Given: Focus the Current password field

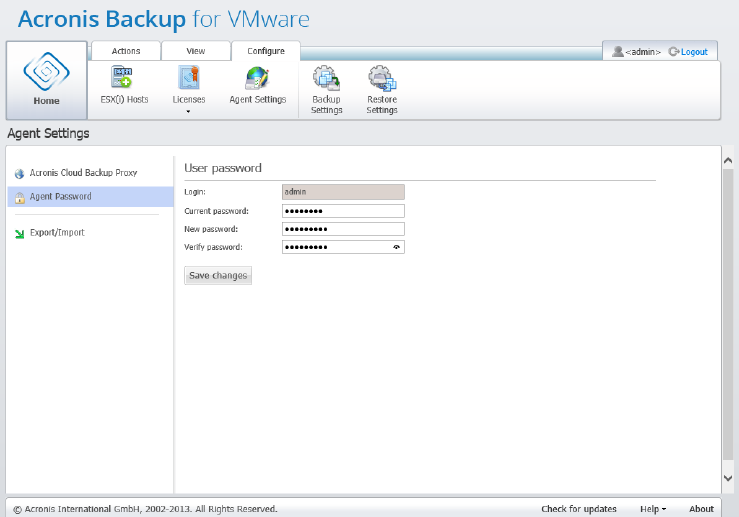Looking at the screenshot, I should coord(343,211).
